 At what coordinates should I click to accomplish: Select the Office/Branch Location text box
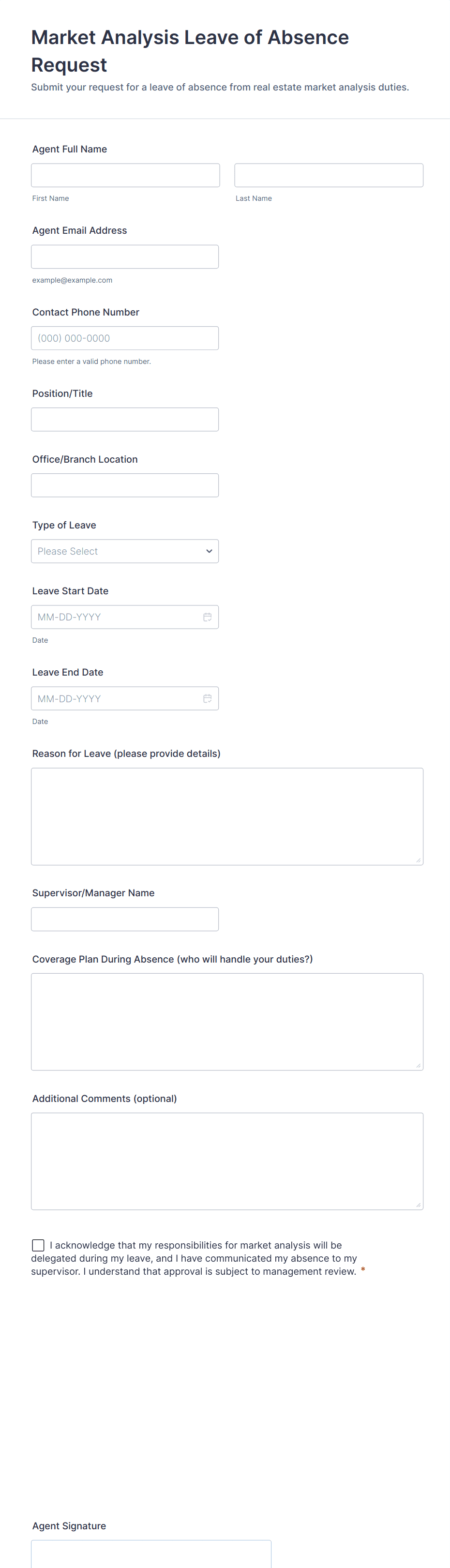coord(124,485)
